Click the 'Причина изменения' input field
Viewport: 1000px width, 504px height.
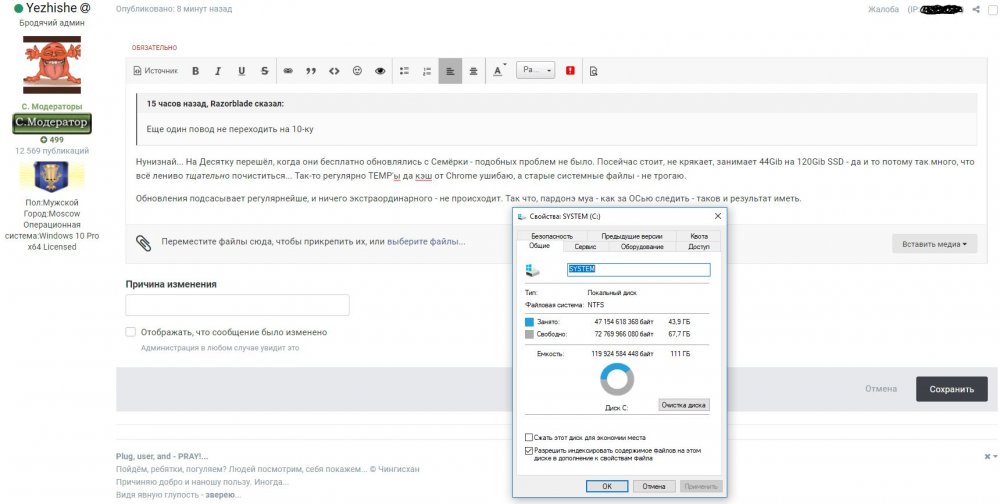coord(237,306)
